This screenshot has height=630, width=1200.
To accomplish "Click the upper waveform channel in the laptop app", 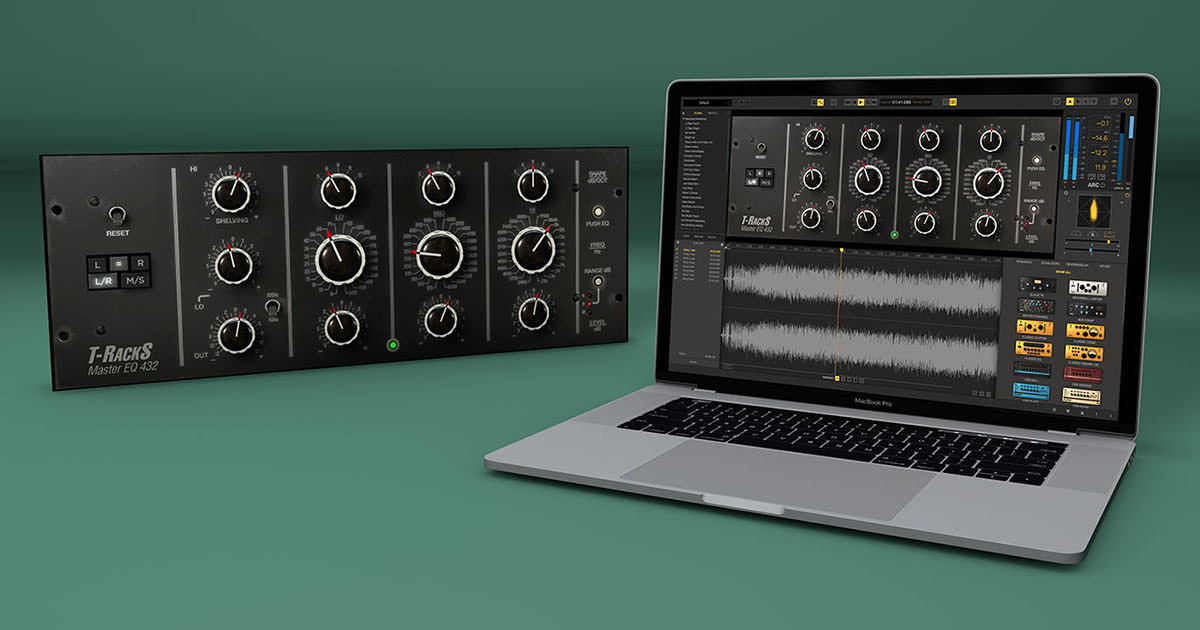I will [x=862, y=285].
